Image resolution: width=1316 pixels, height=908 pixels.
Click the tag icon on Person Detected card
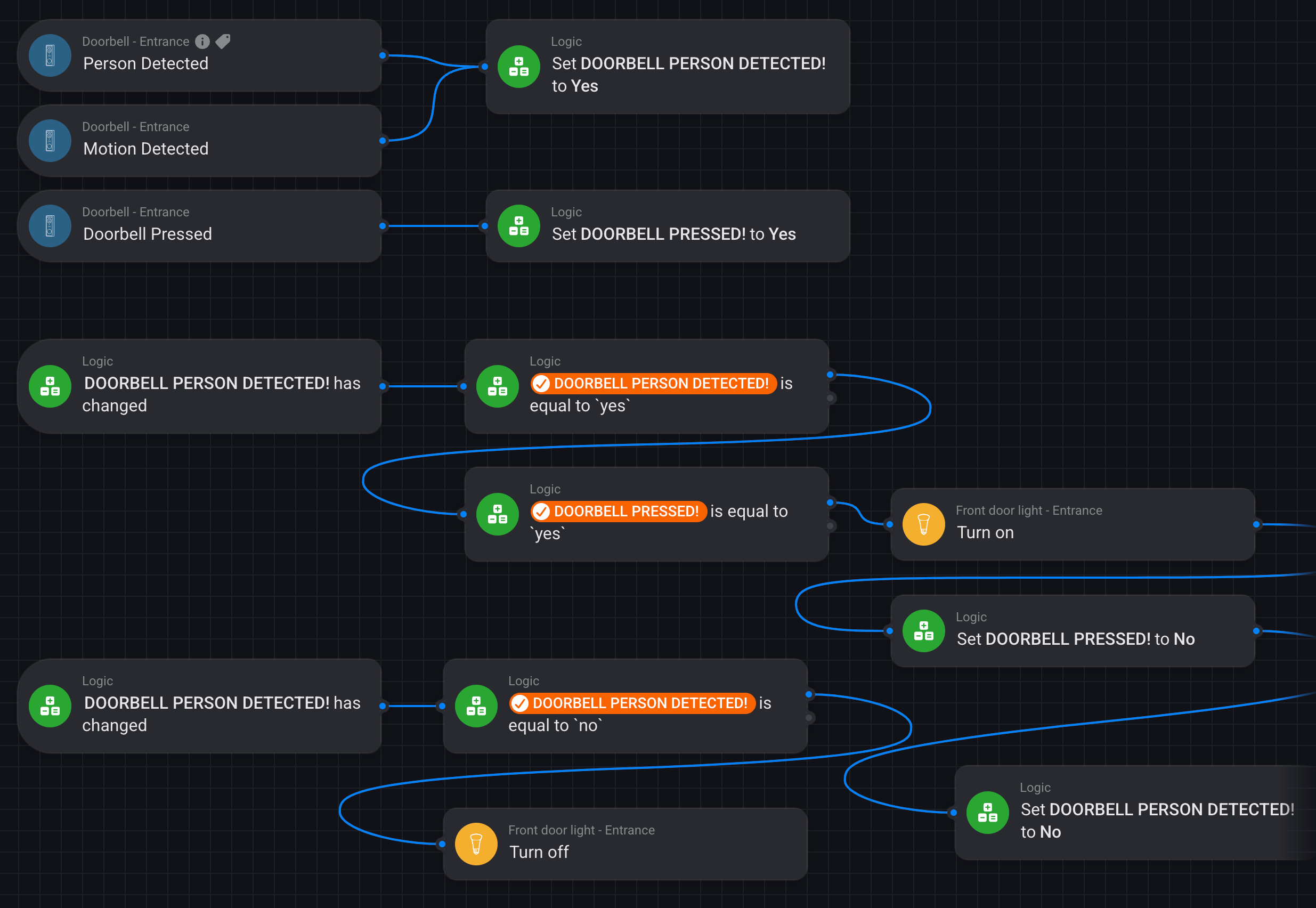point(223,42)
